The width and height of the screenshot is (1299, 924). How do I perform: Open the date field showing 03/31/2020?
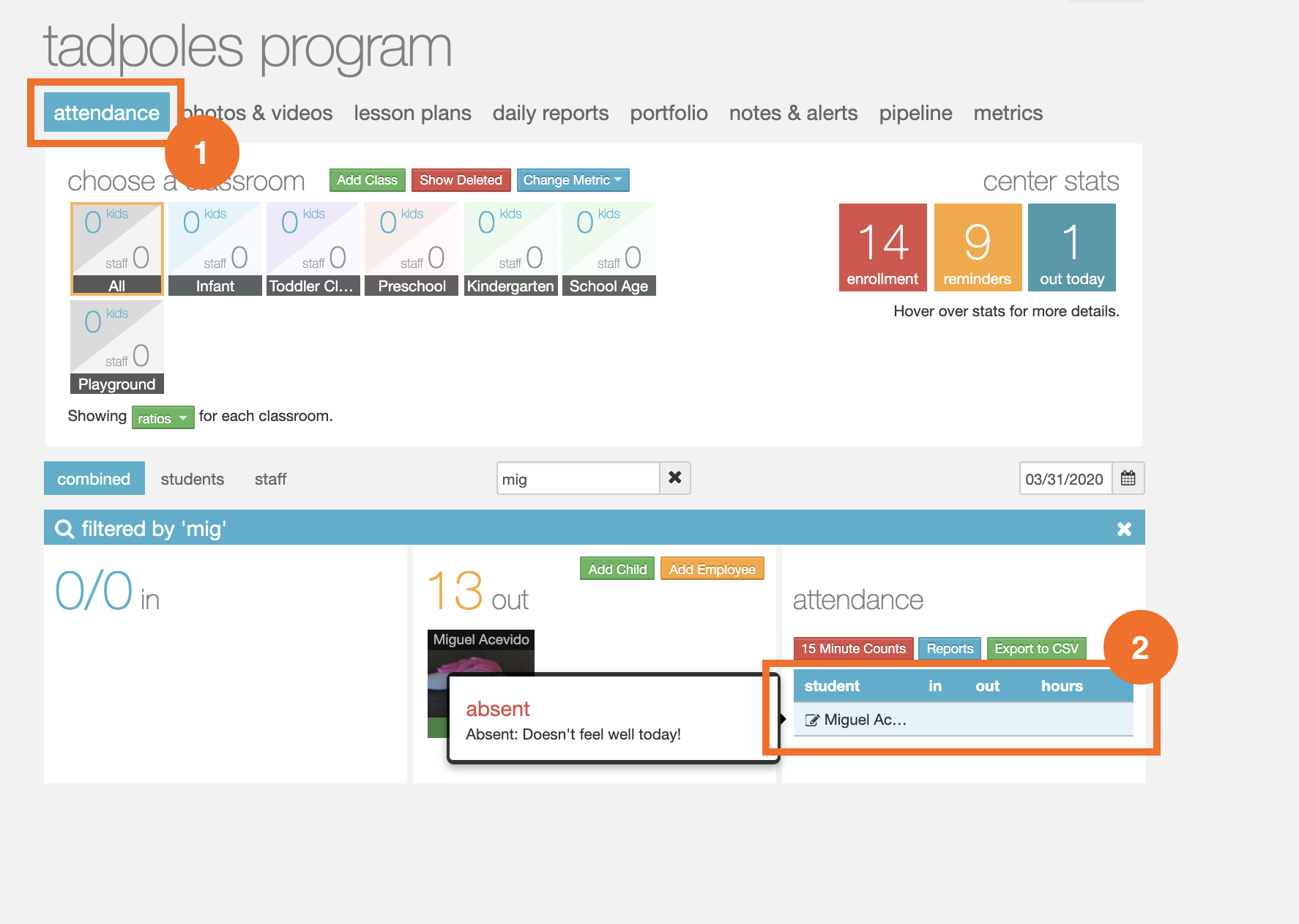pos(1064,479)
